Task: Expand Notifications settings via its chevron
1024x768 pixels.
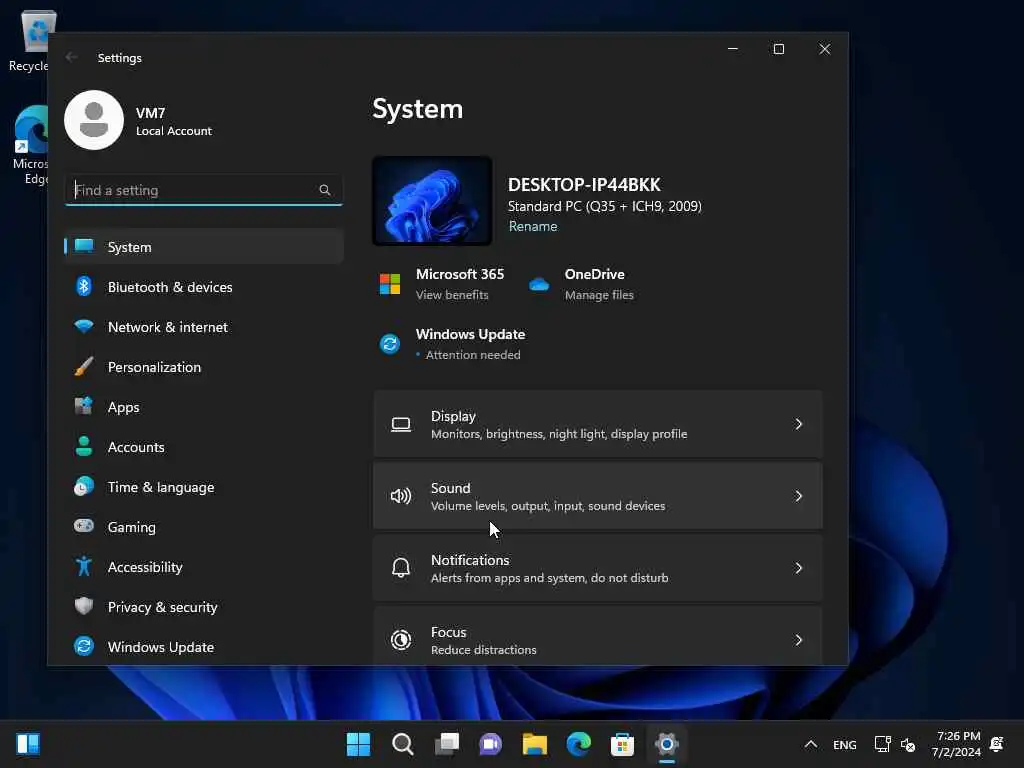Action: click(798, 568)
